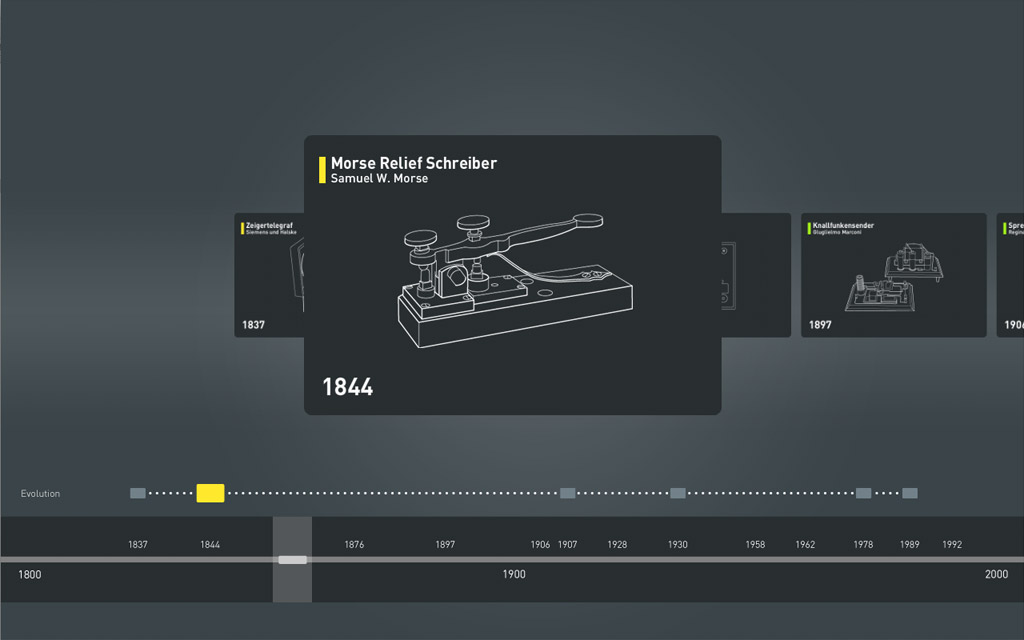Image resolution: width=1024 pixels, height=640 pixels.
Task: Jump to timeline year label 1897
Action: coord(445,544)
